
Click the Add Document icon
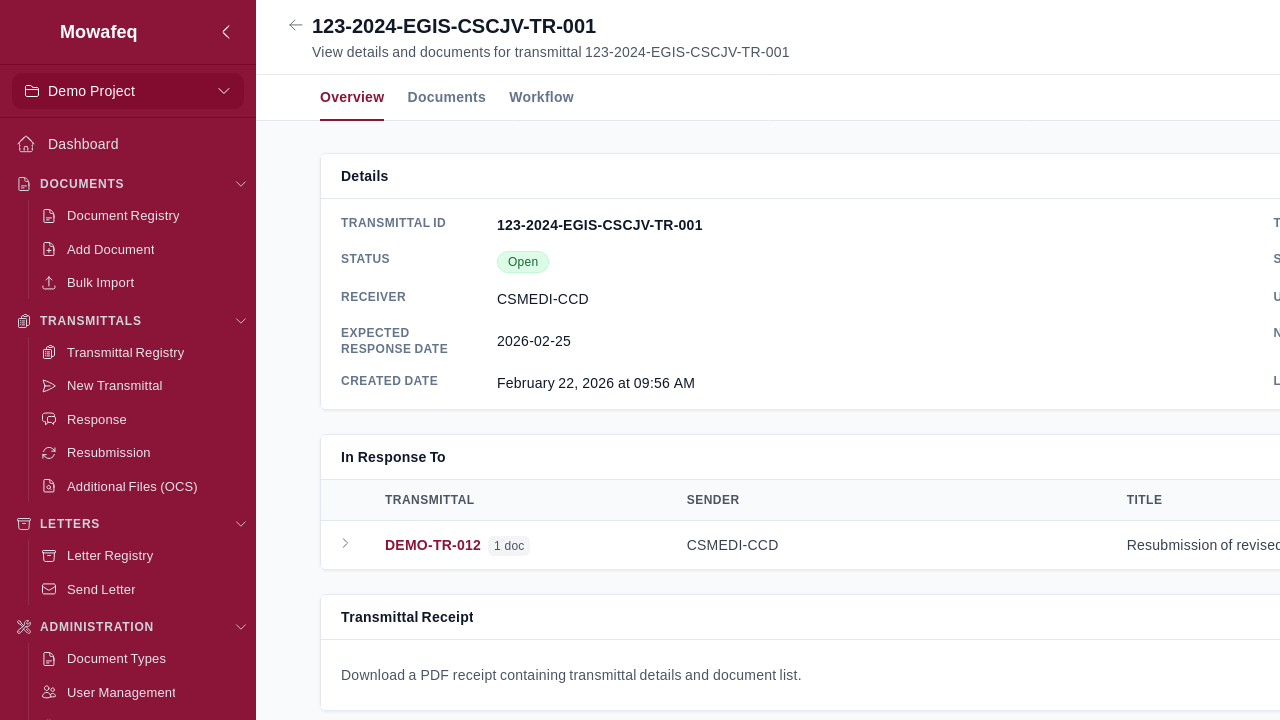point(49,249)
